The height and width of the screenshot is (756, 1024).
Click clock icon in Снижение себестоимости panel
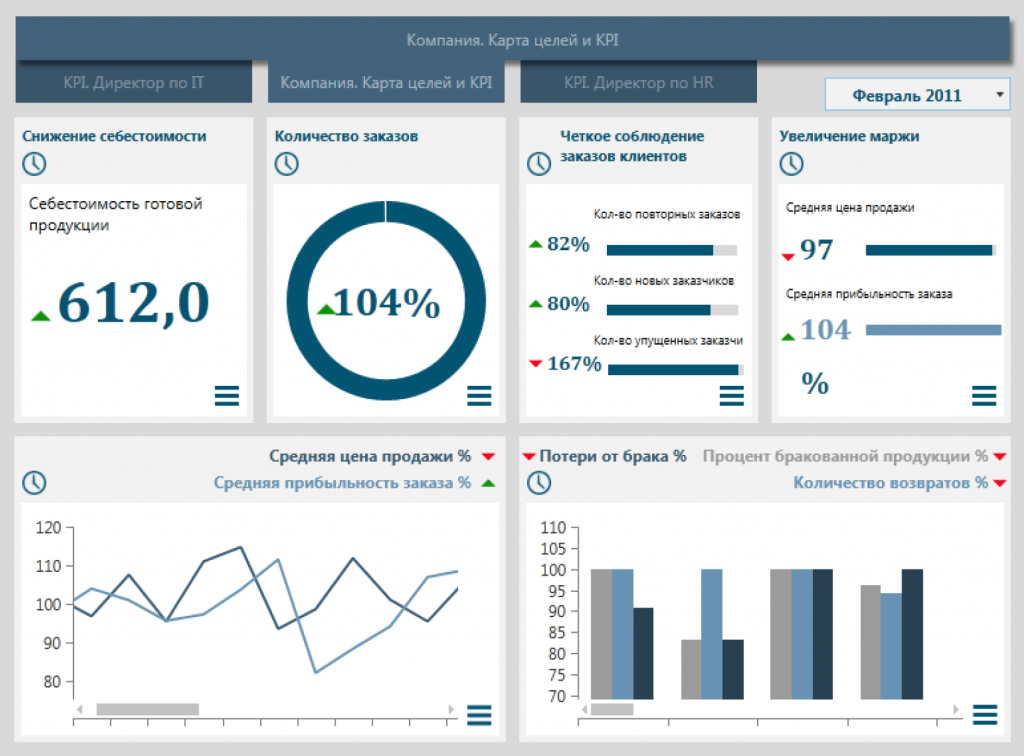(x=35, y=163)
